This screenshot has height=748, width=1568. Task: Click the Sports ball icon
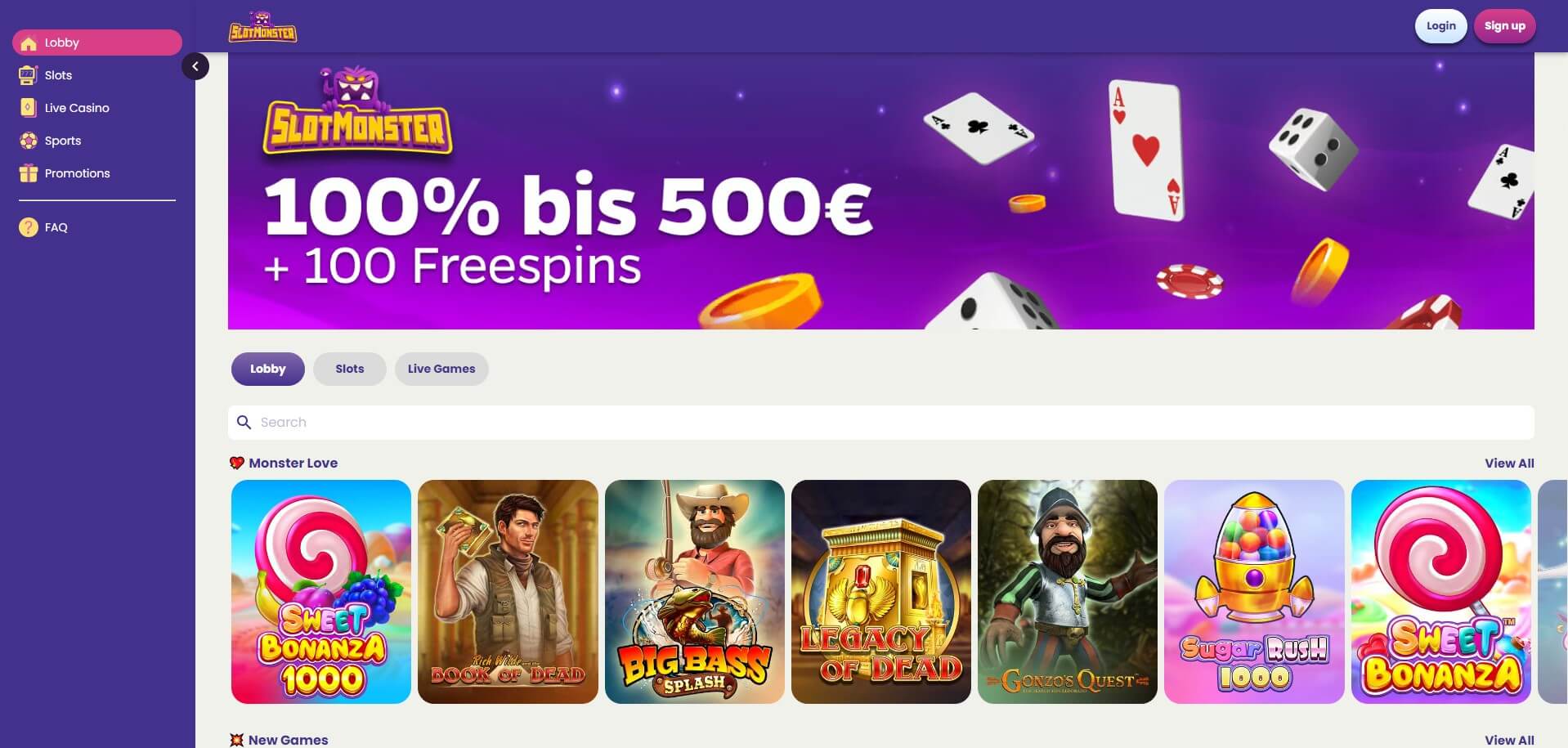pyautogui.click(x=29, y=141)
